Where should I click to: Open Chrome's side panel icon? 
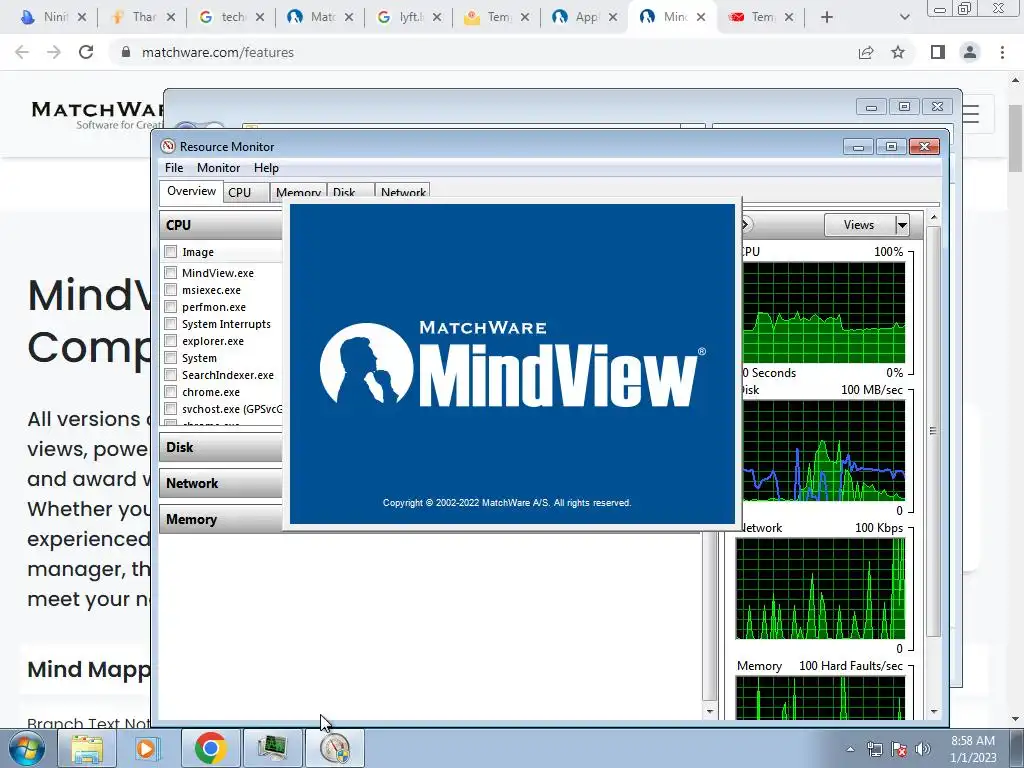(938, 52)
